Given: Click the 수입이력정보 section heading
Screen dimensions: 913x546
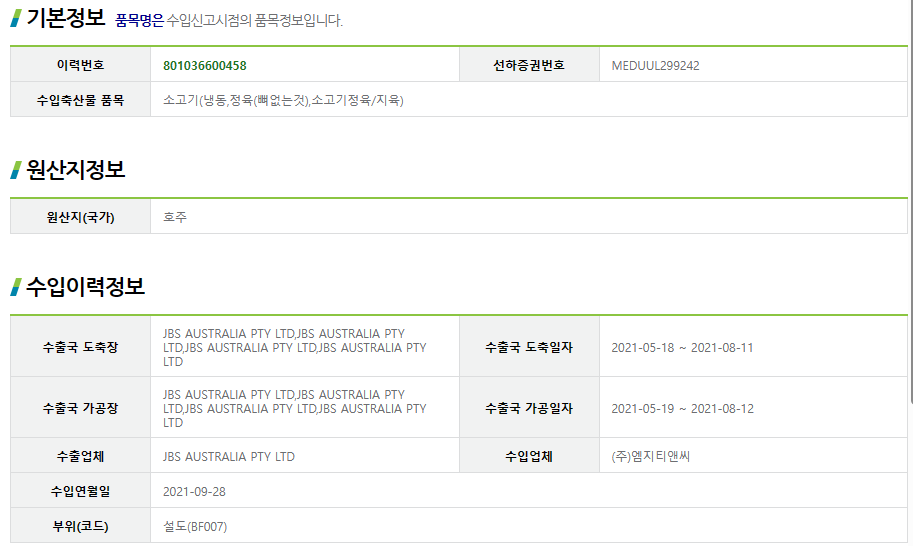Looking at the screenshot, I should [x=86, y=286].
